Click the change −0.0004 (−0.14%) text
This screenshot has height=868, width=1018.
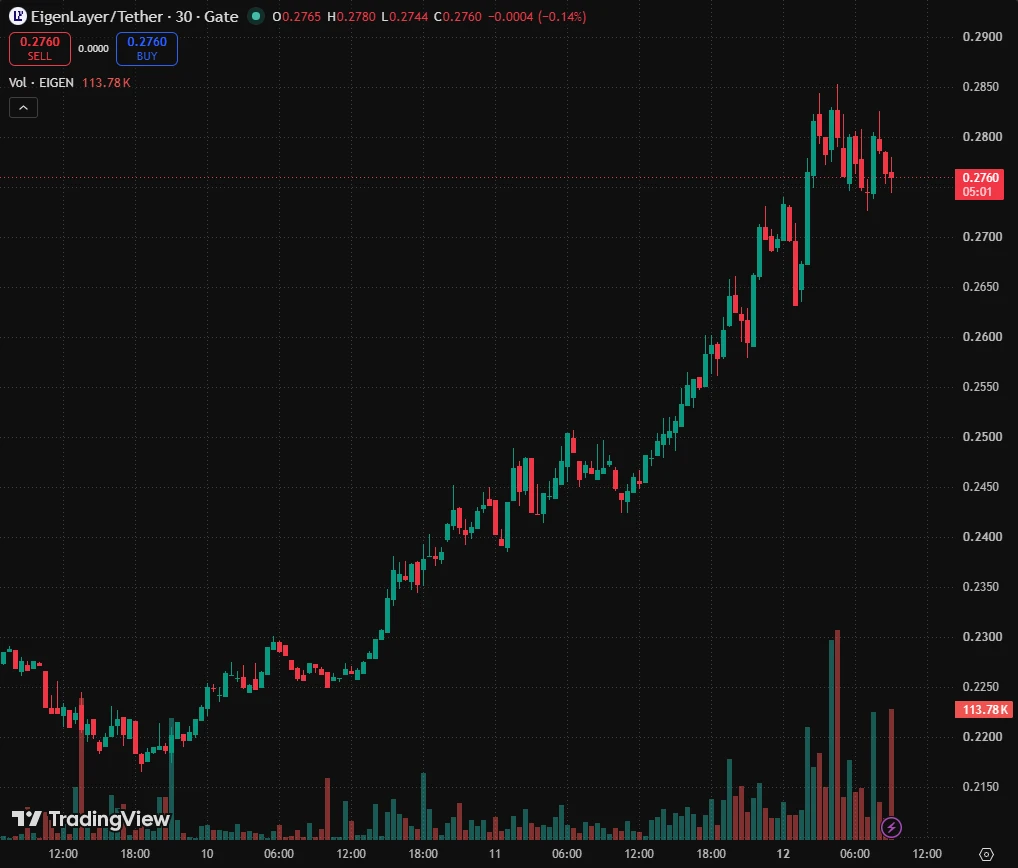tap(537, 16)
